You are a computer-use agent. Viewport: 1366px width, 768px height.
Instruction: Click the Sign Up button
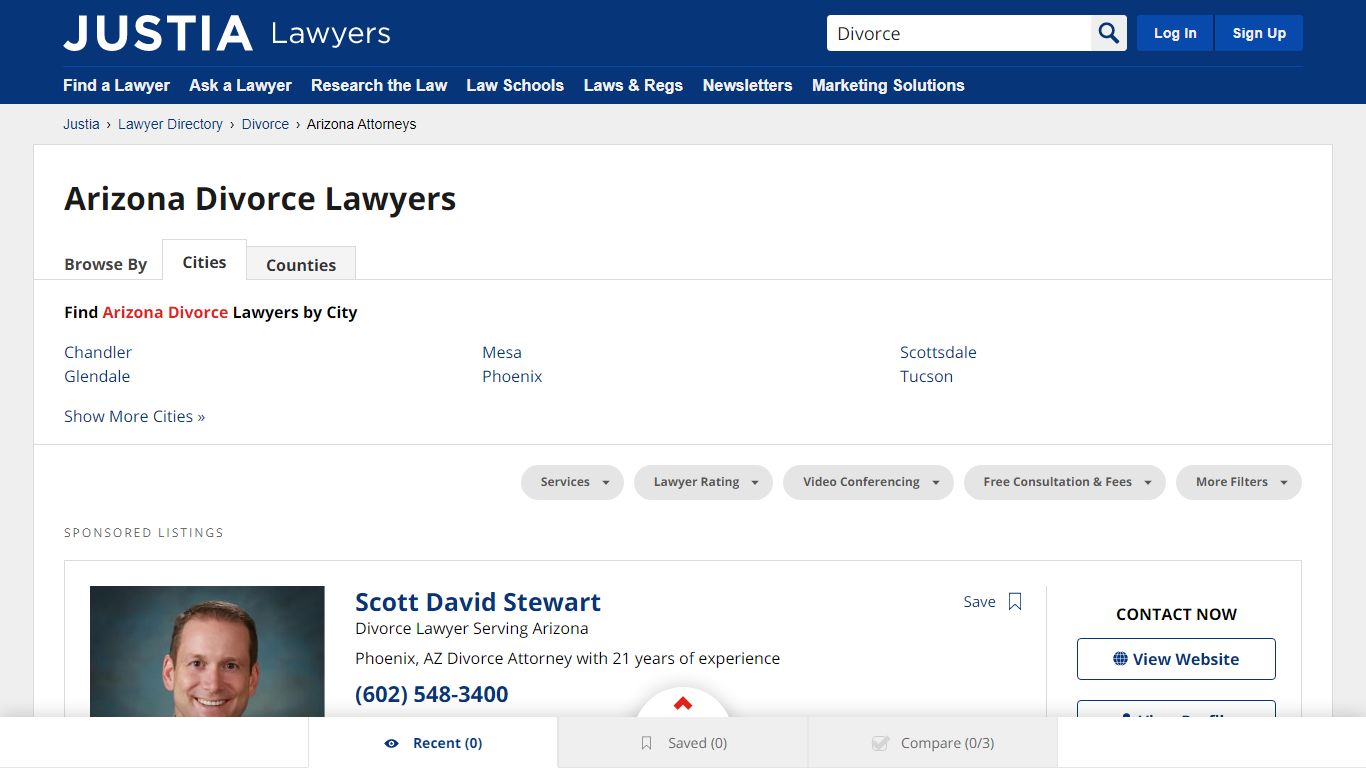coord(1259,33)
